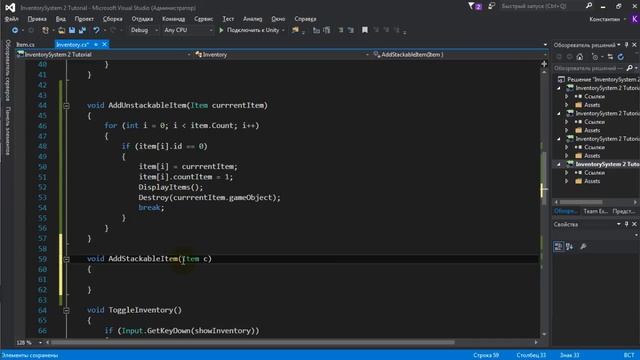Toggle pin on the Inventory.cs tab

96,44
